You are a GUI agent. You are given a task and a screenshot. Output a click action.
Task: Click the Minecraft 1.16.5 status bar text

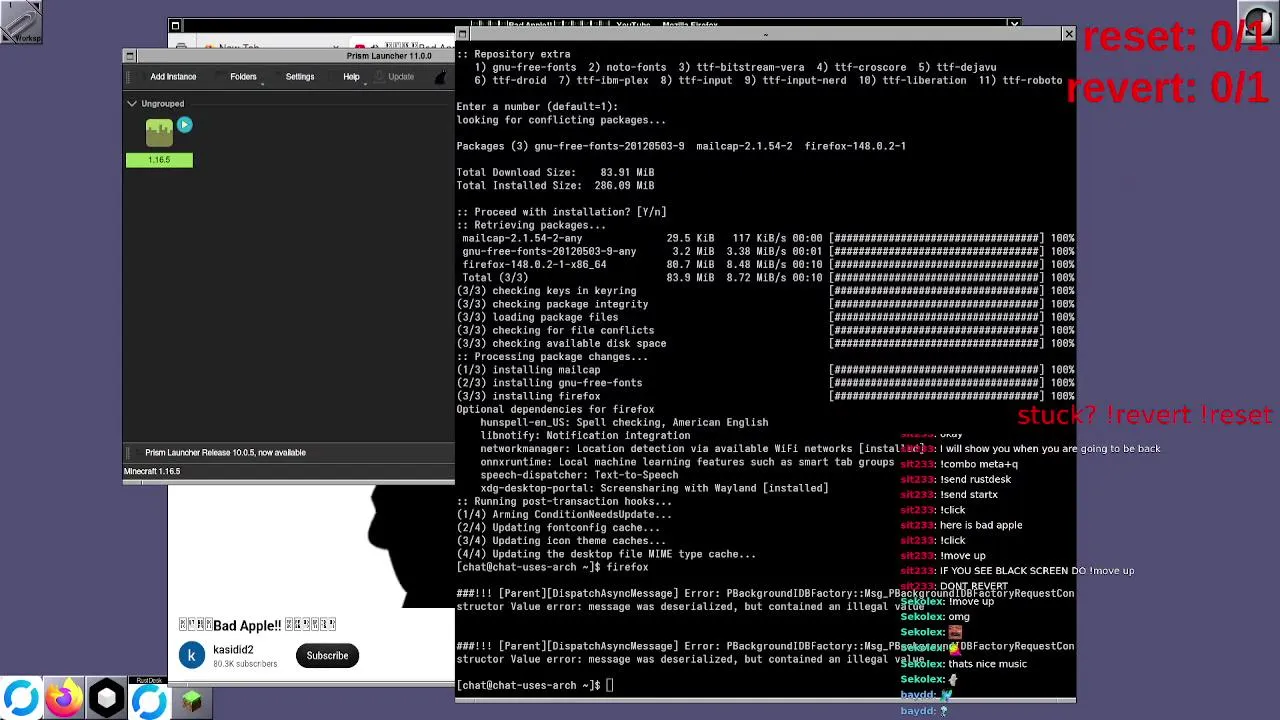152,472
